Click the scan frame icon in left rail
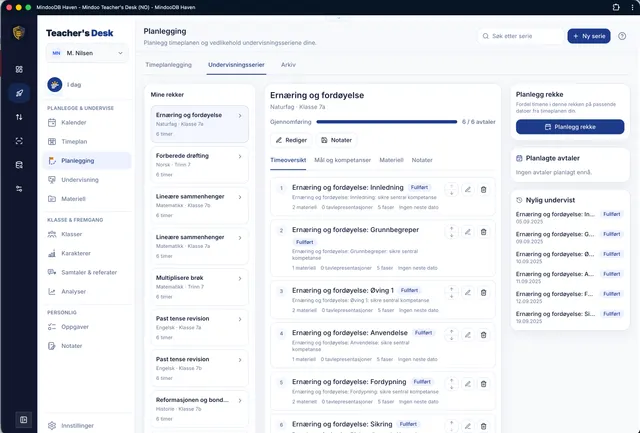640x433 pixels. pos(19,141)
